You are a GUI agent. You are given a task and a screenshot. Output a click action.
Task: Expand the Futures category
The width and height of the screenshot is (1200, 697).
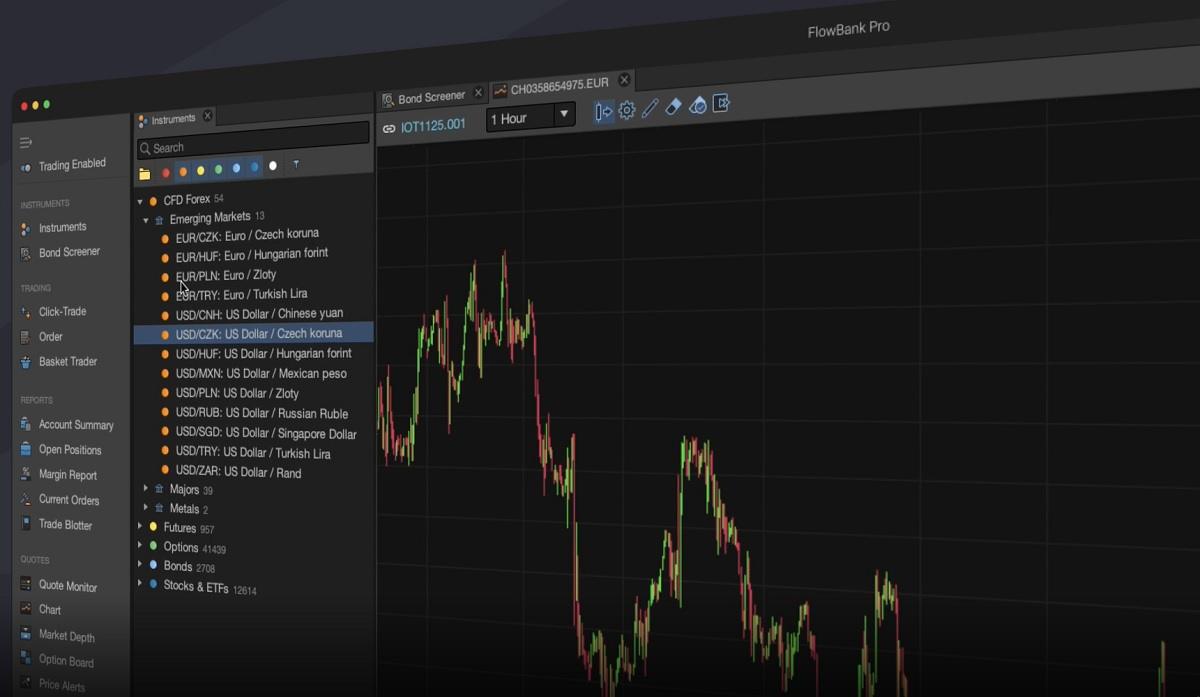tap(140, 527)
